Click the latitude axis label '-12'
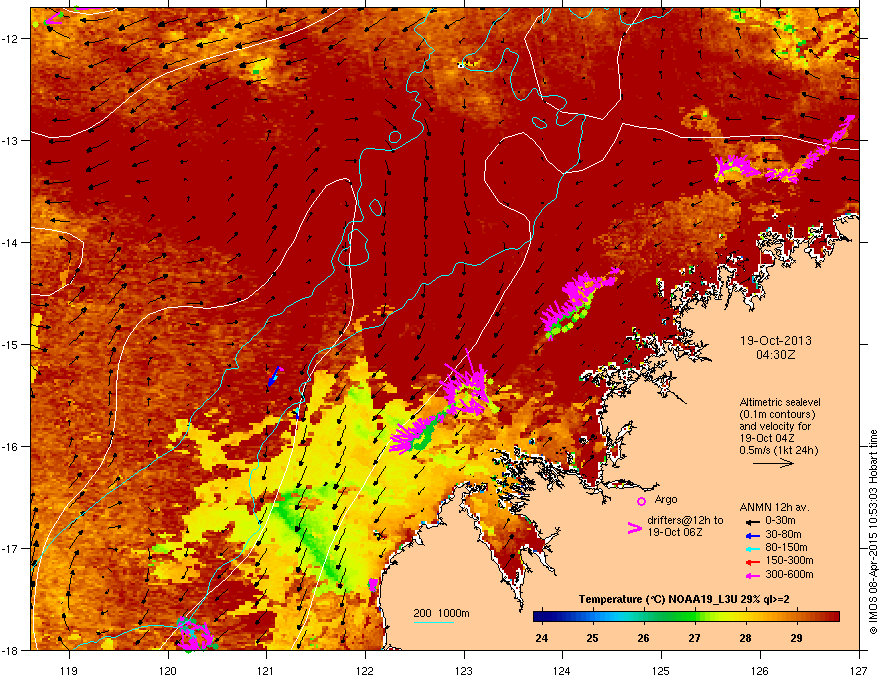 (x=10, y=39)
